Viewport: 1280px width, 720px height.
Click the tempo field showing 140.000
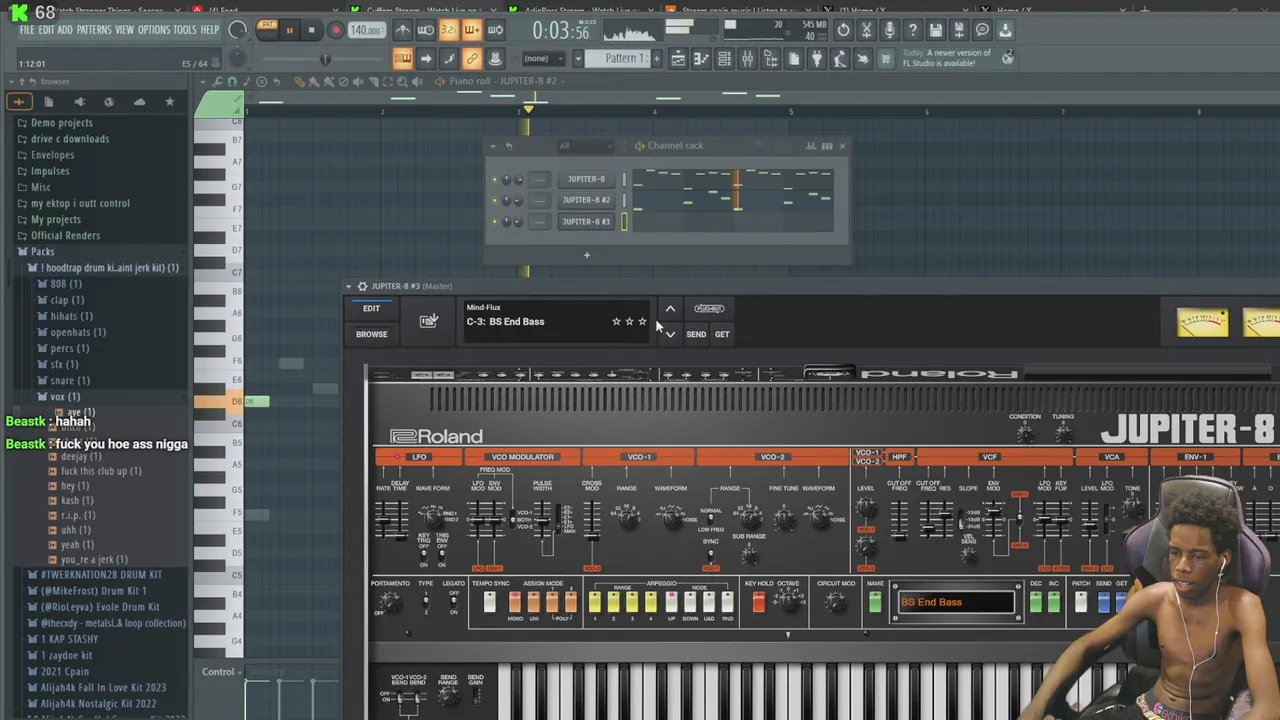(365, 30)
